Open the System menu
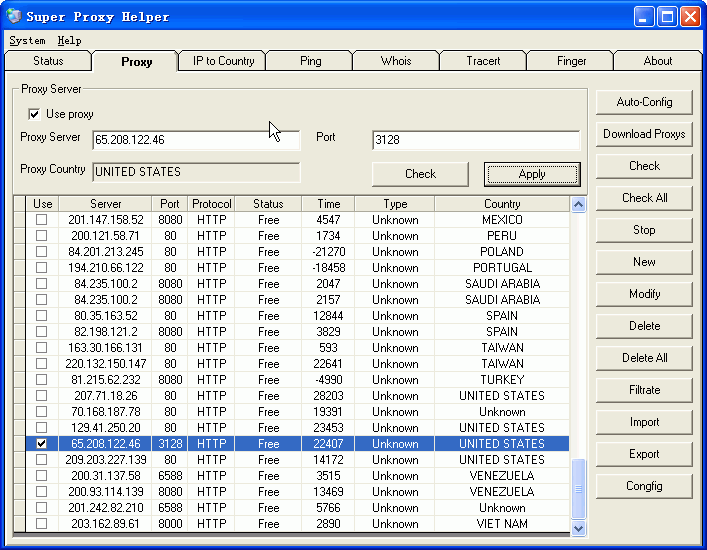Screen dimensions: 707x550 click(x=27, y=41)
